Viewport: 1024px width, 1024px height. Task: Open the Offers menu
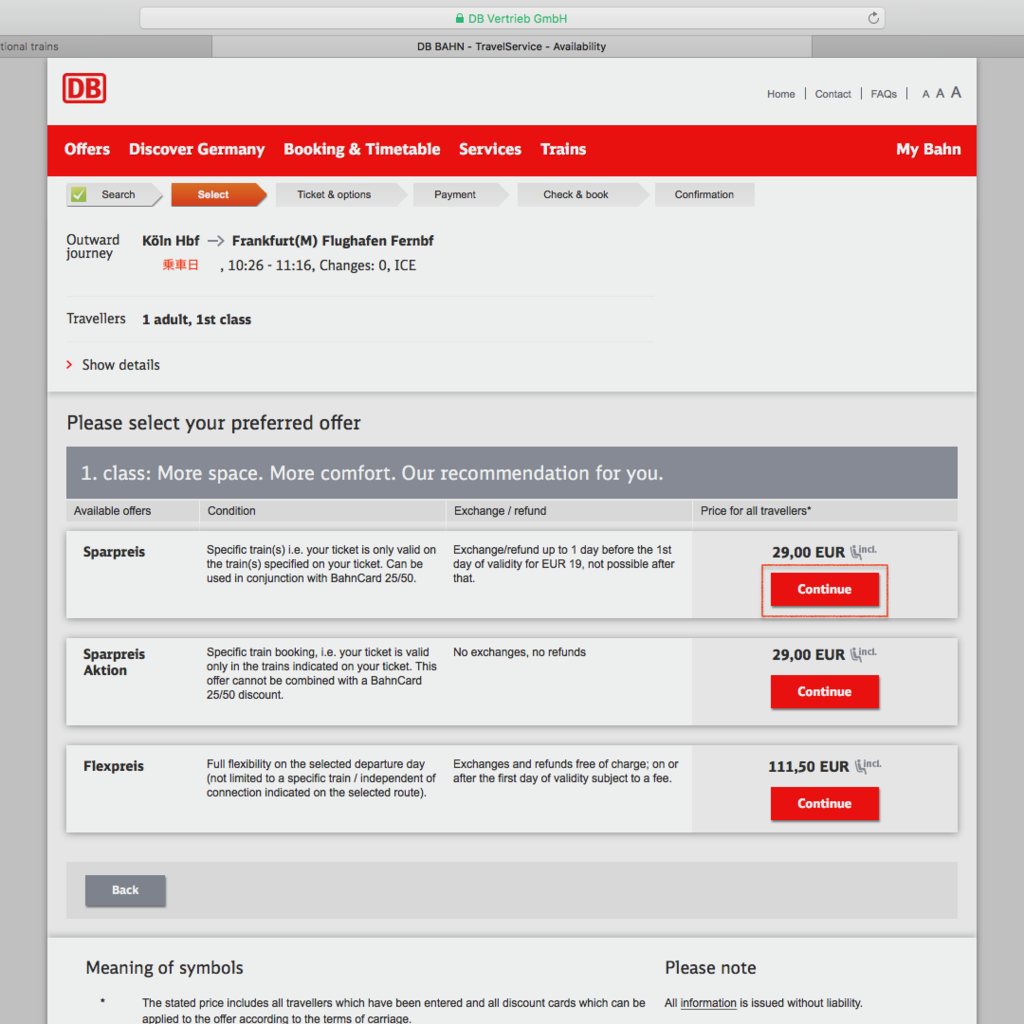pos(87,149)
